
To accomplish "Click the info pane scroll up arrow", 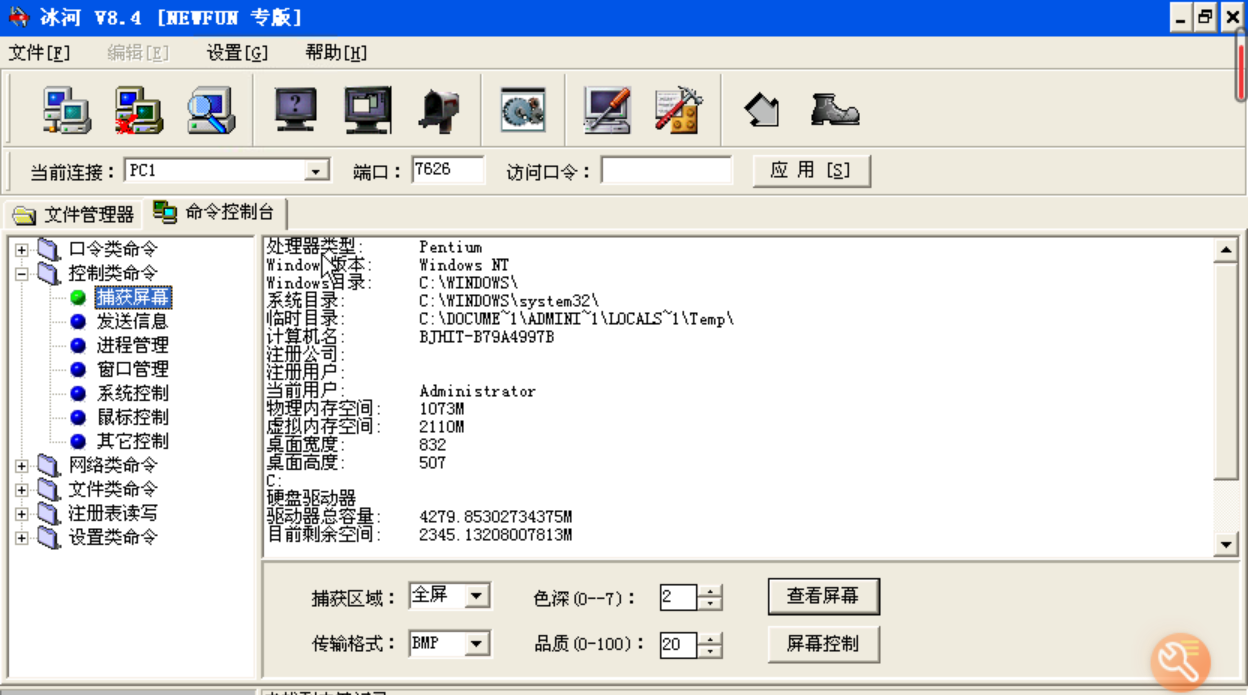I will 1225,250.
